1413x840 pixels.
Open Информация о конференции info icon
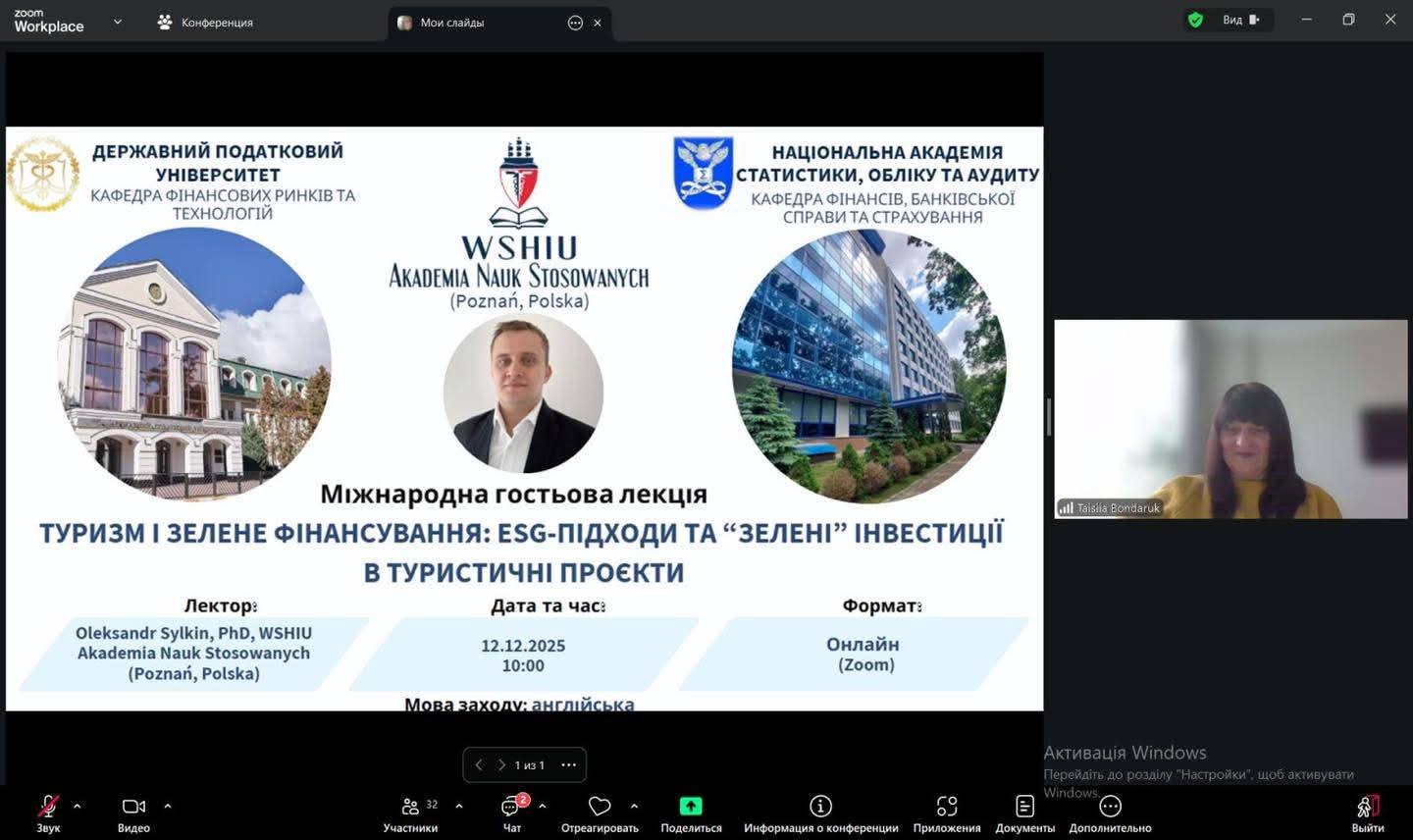pos(820,807)
